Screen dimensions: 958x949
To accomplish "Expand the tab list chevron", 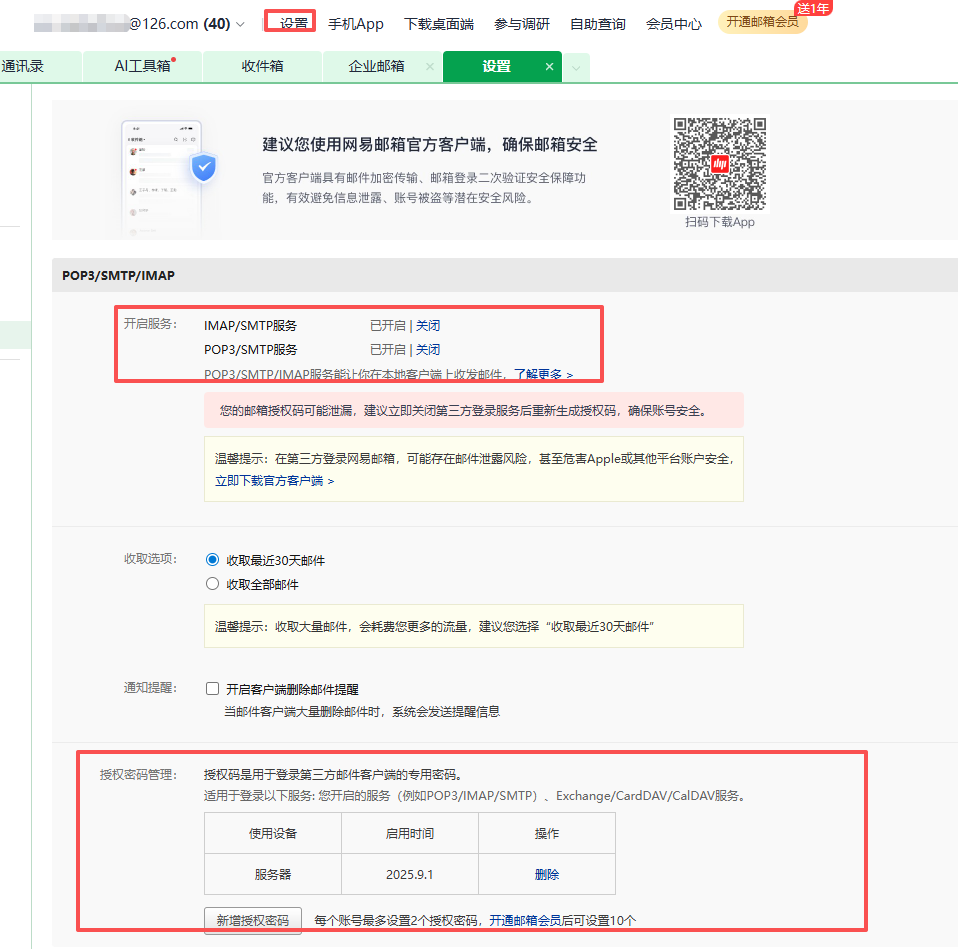I will [x=576, y=68].
